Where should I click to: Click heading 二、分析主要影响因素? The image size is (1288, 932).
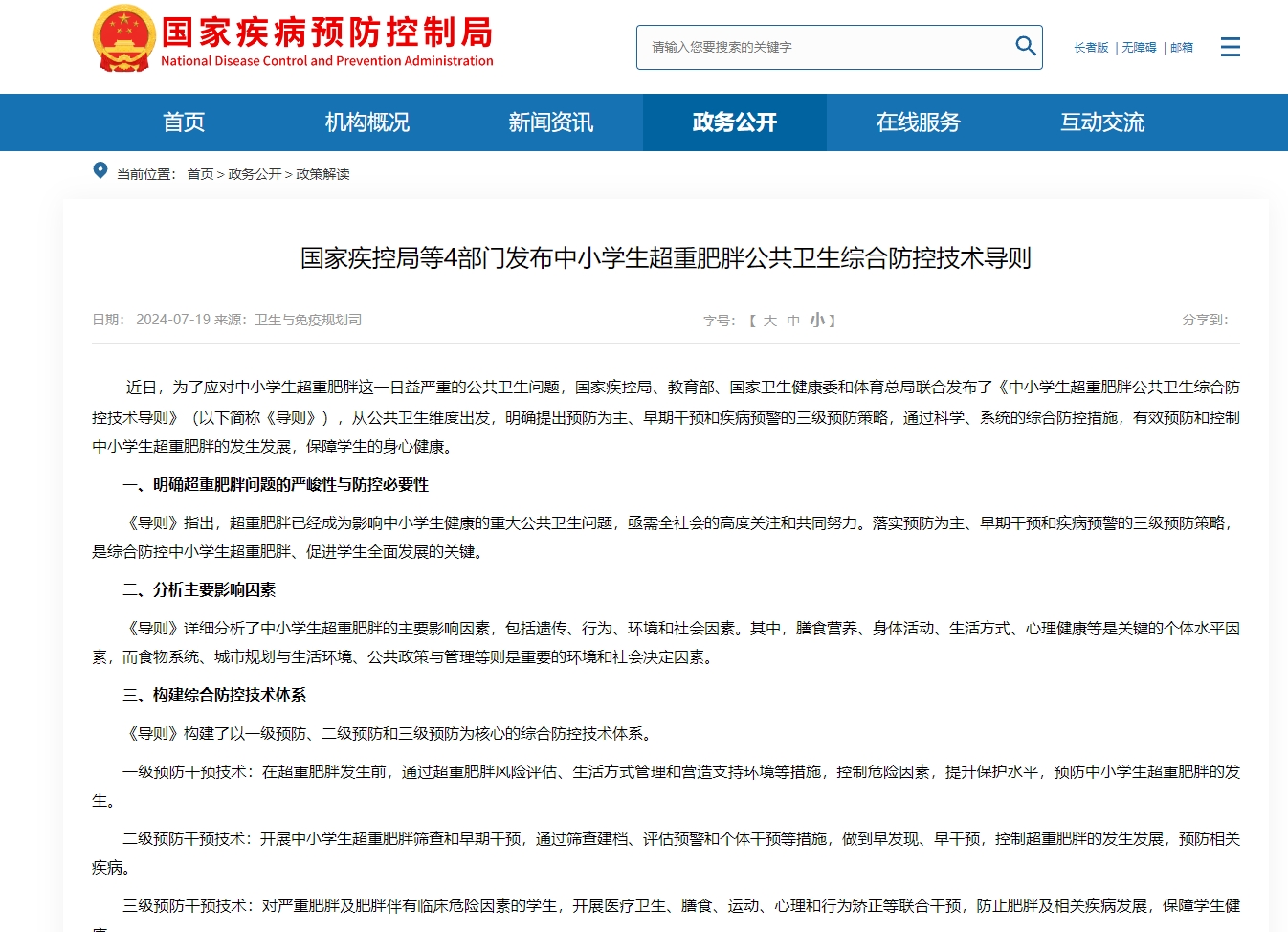point(199,590)
